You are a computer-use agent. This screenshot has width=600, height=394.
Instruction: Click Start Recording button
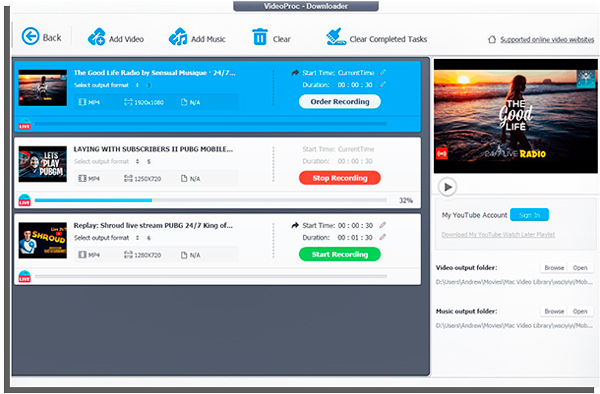[340, 254]
